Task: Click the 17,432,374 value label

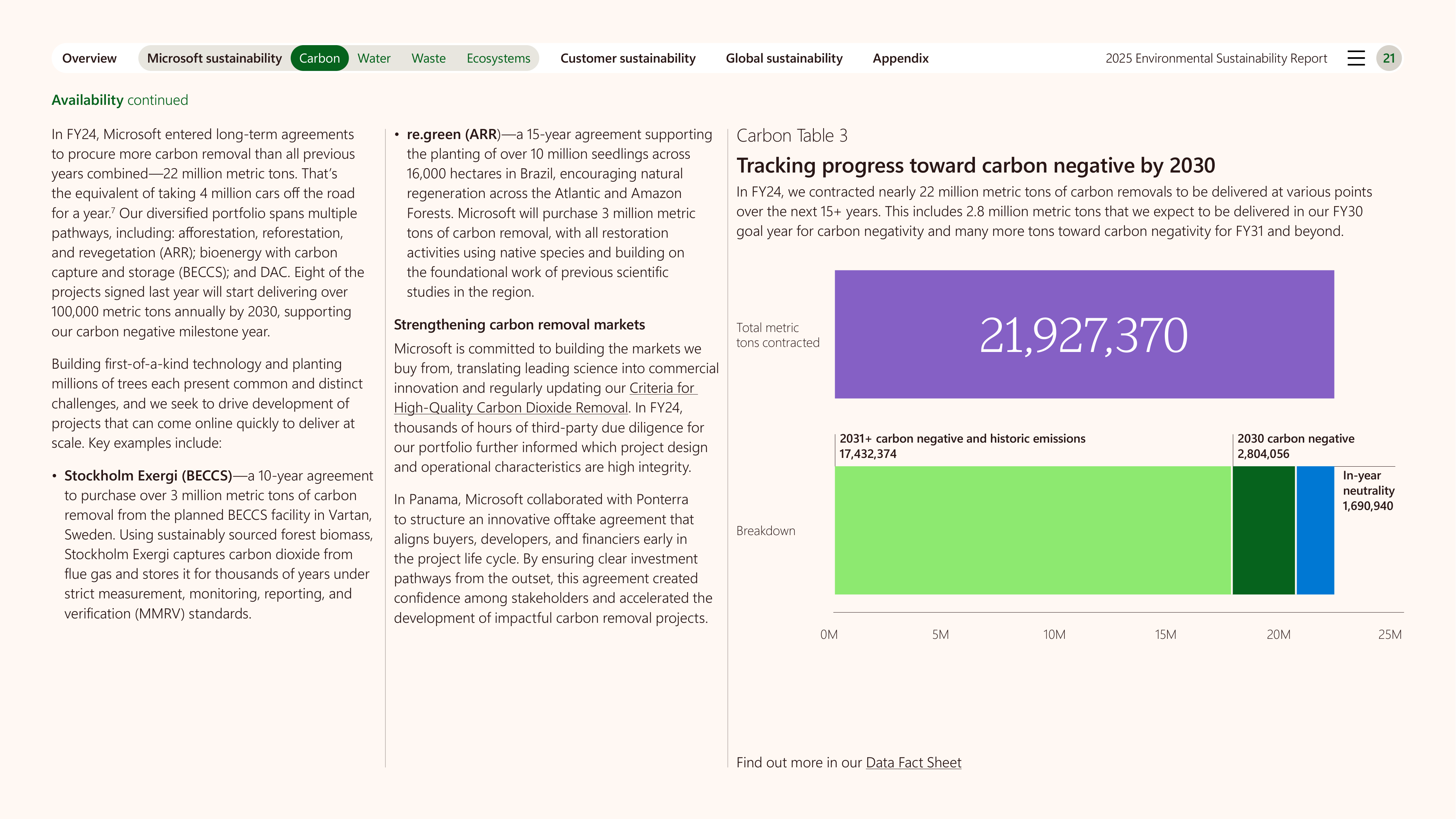Action: (x=868, y=454)
